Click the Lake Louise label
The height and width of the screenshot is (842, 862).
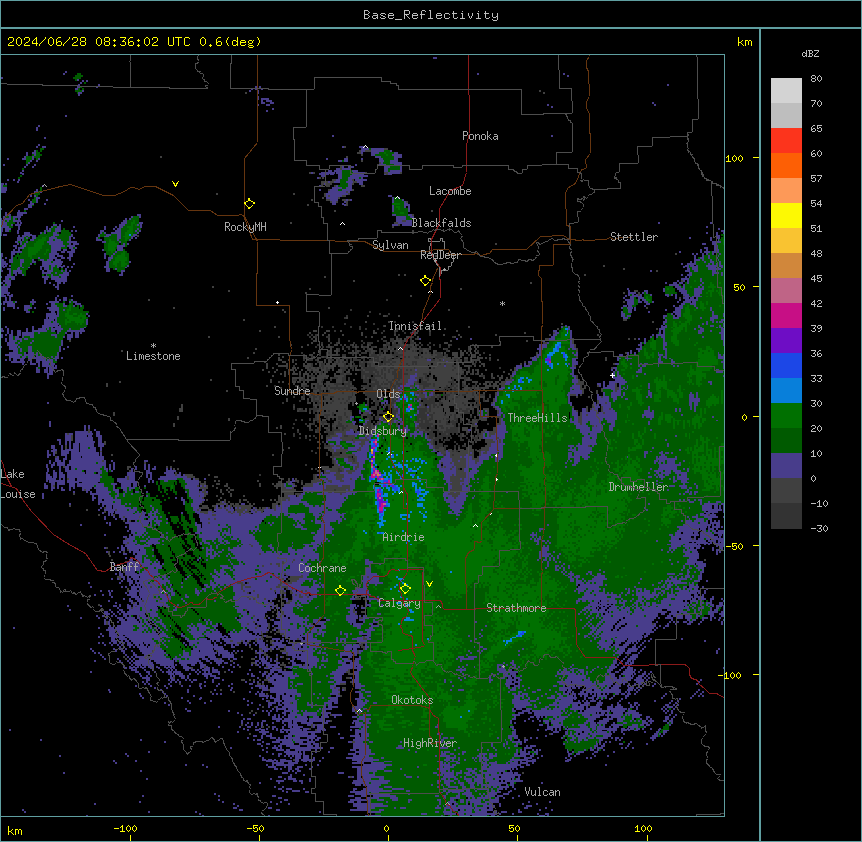click(x=18, y=484)
